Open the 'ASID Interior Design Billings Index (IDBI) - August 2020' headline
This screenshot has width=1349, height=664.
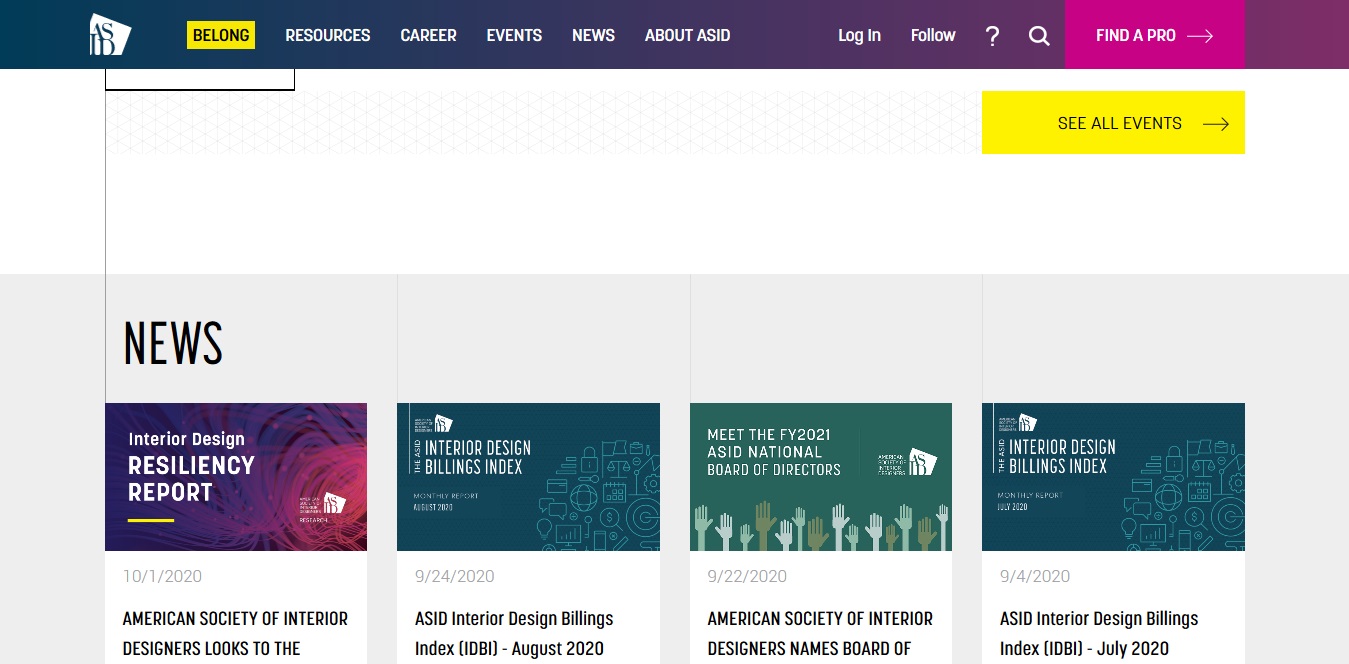coord(514,634)
